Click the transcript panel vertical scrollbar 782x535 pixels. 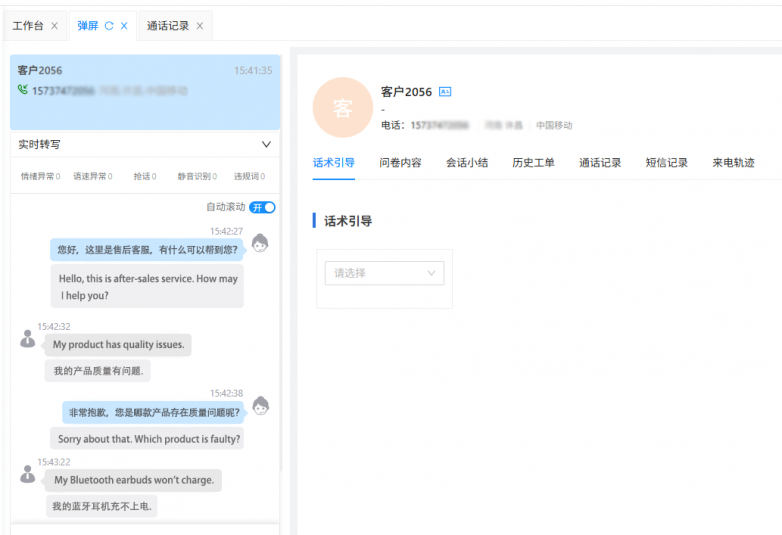281,263
